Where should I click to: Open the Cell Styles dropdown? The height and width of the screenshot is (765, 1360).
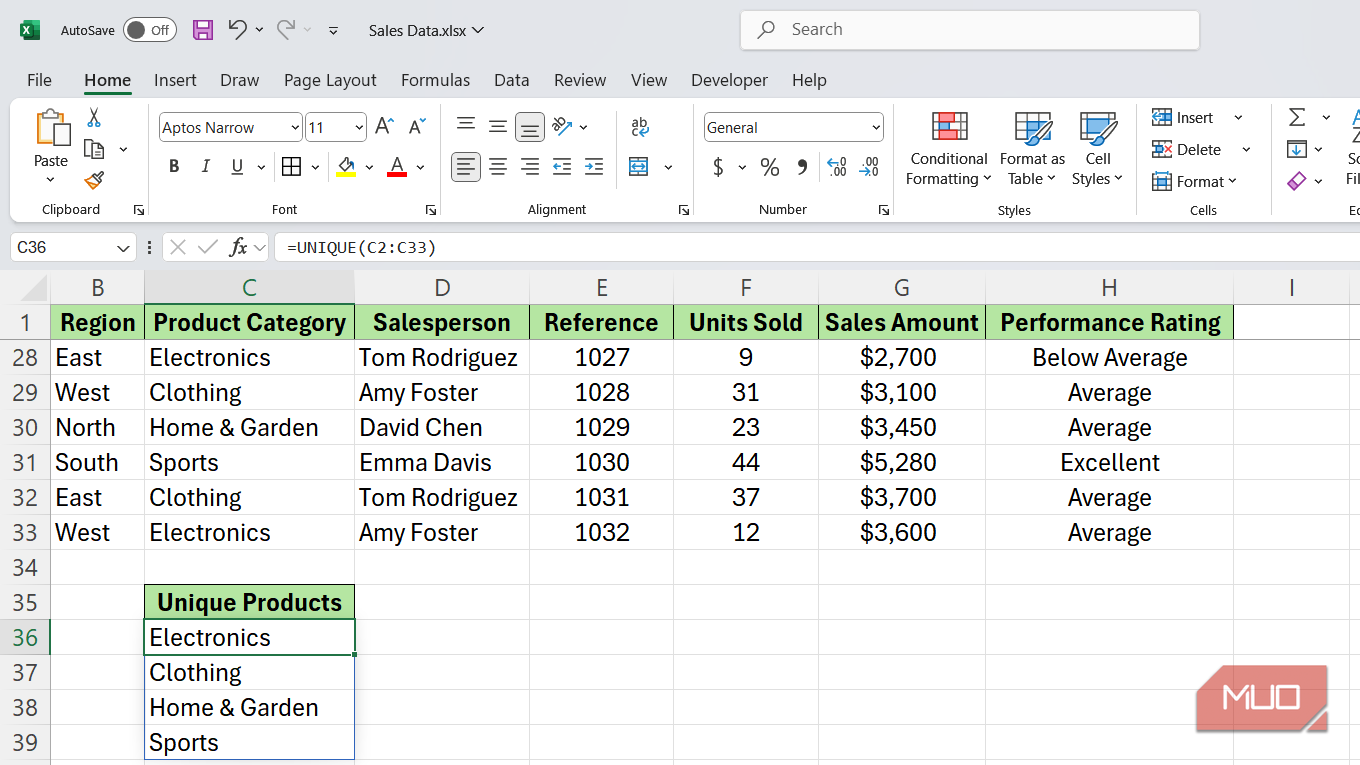tap(1097, 150)
